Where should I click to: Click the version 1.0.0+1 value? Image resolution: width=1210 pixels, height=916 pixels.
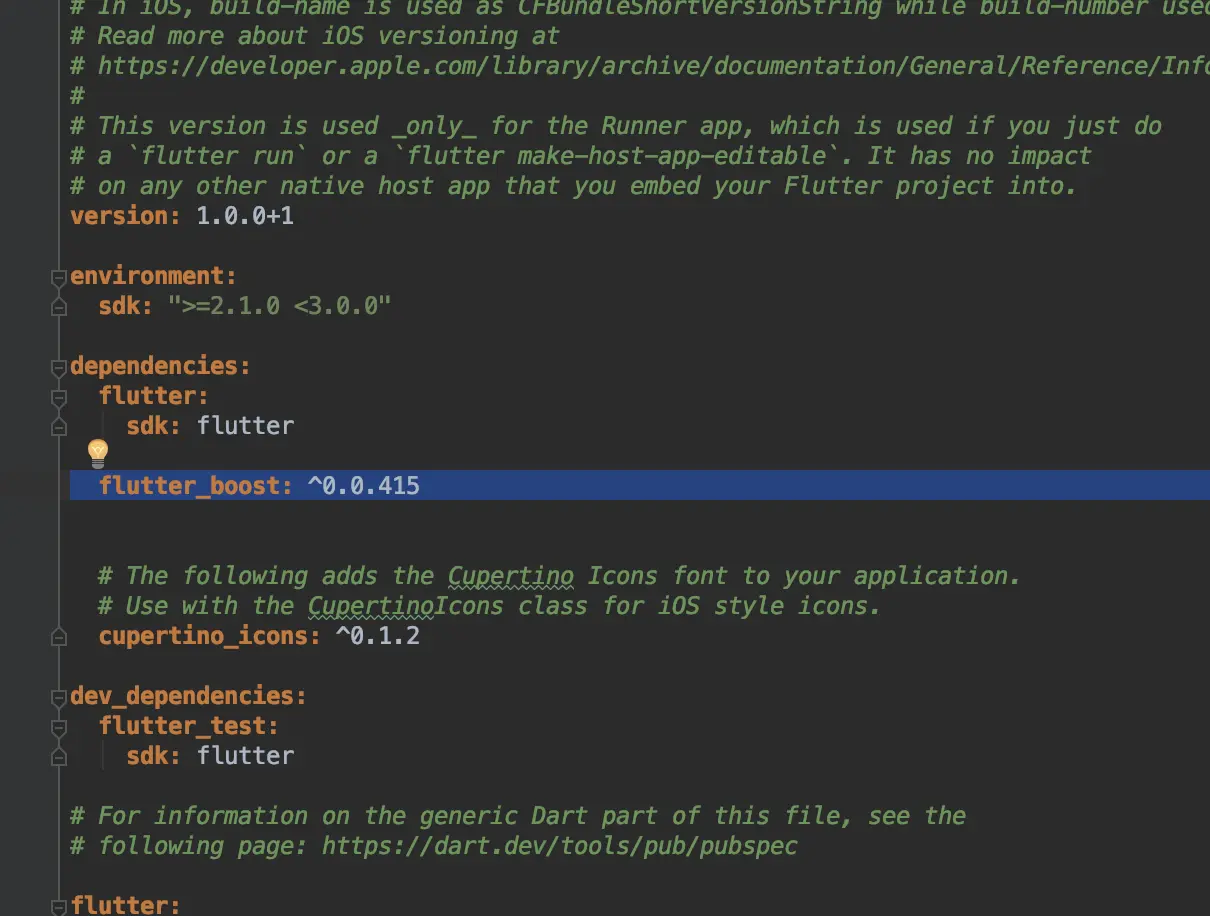pos(245,216)
